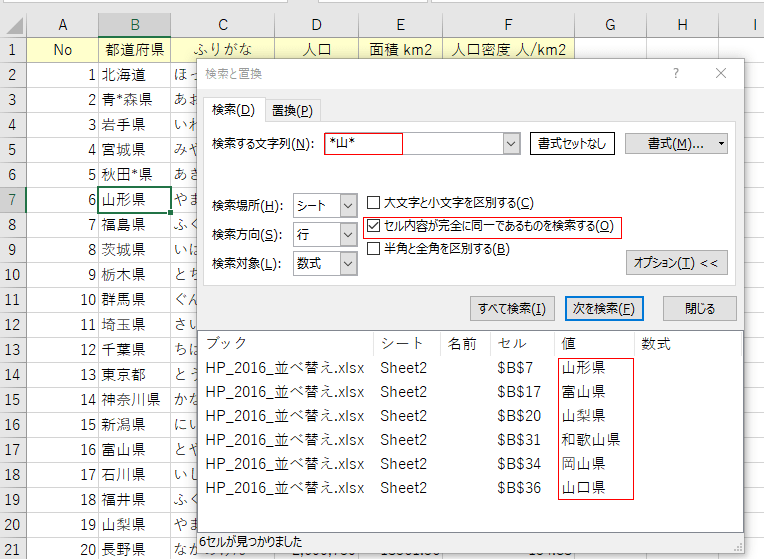
Task: Click the cell 長野県
Action: click(135, 549)
